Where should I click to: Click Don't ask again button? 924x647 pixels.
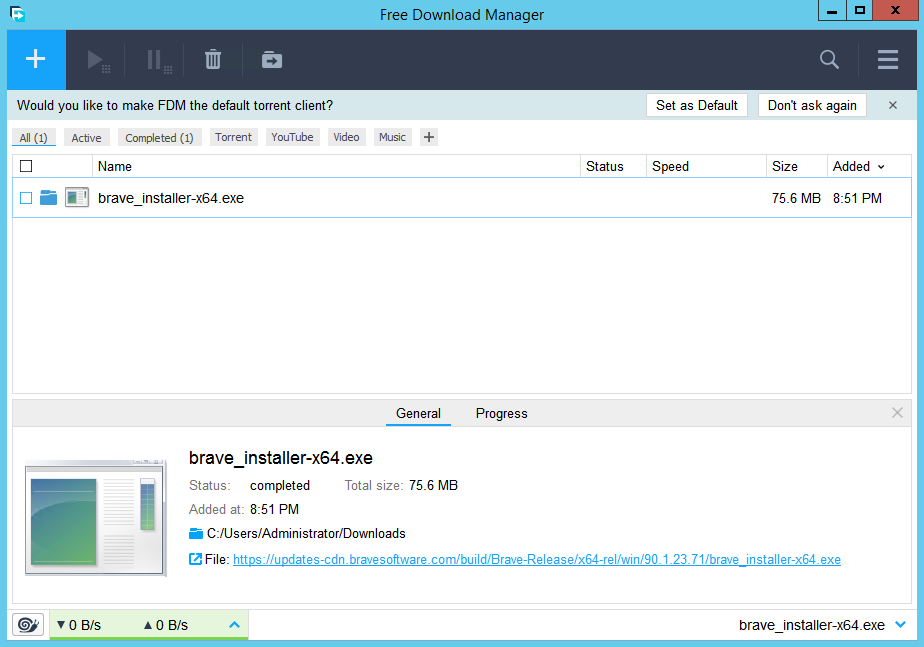pos(812,105)
